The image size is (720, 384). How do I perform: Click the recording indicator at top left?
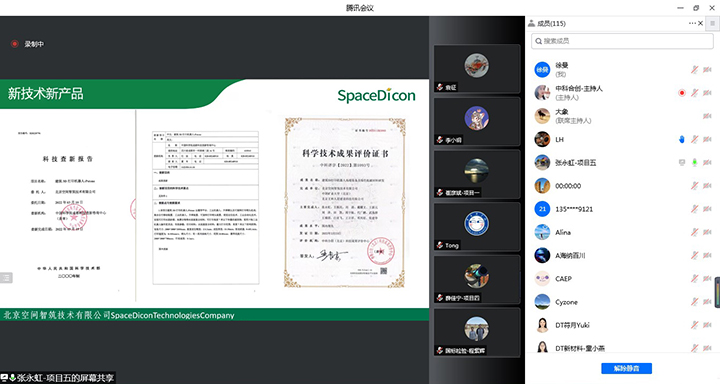15,44
